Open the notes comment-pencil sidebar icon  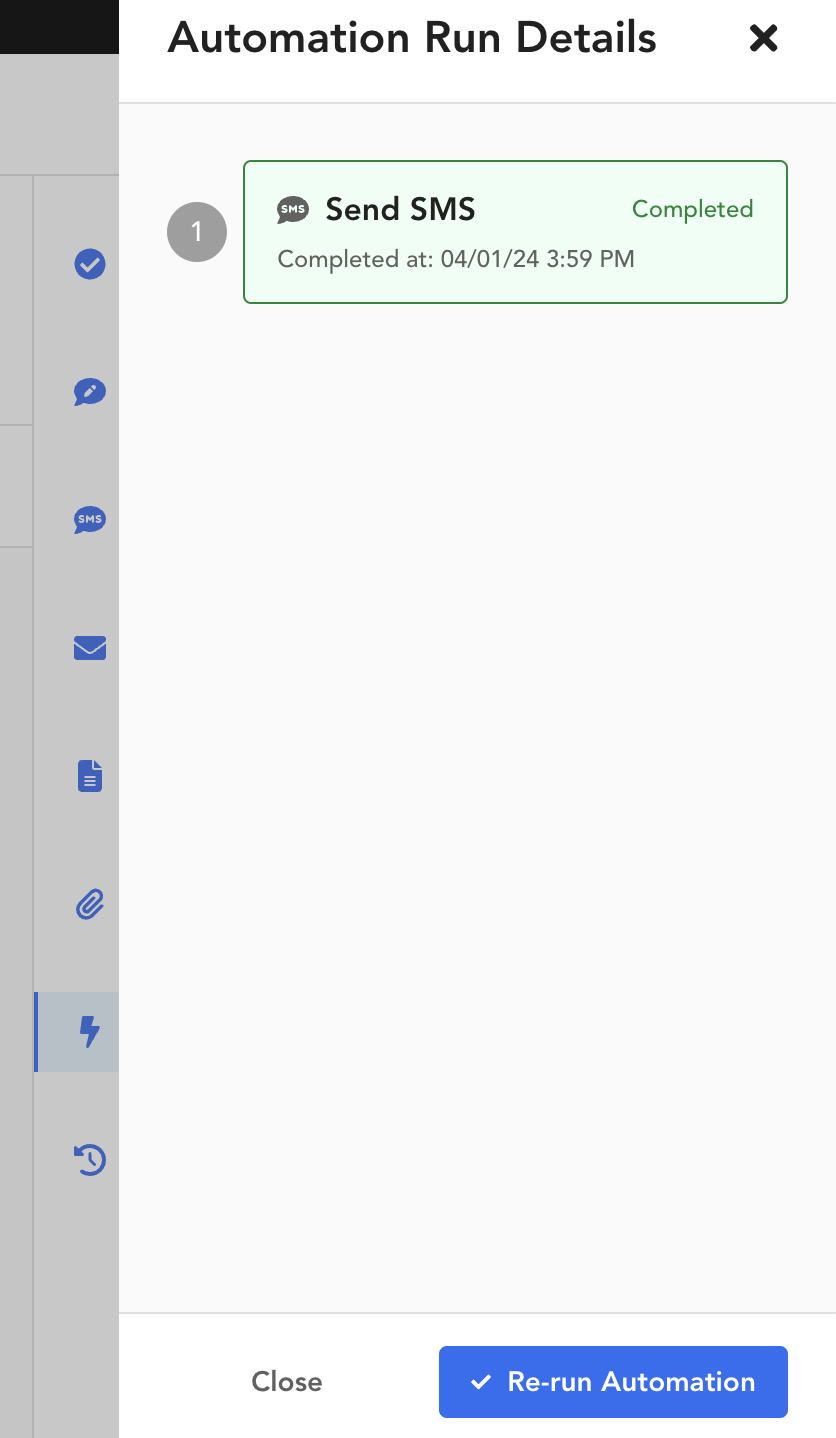[90, 392]
